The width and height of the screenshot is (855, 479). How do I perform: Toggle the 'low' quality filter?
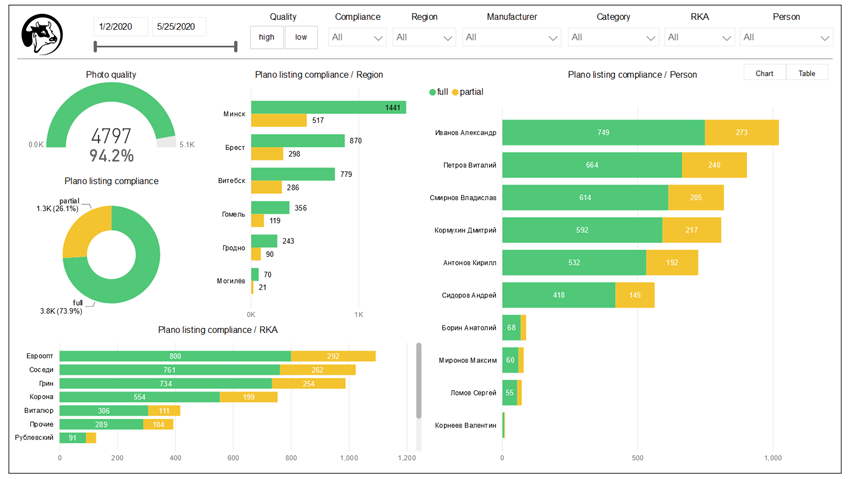pyautogui.click(x=300, y=37)
